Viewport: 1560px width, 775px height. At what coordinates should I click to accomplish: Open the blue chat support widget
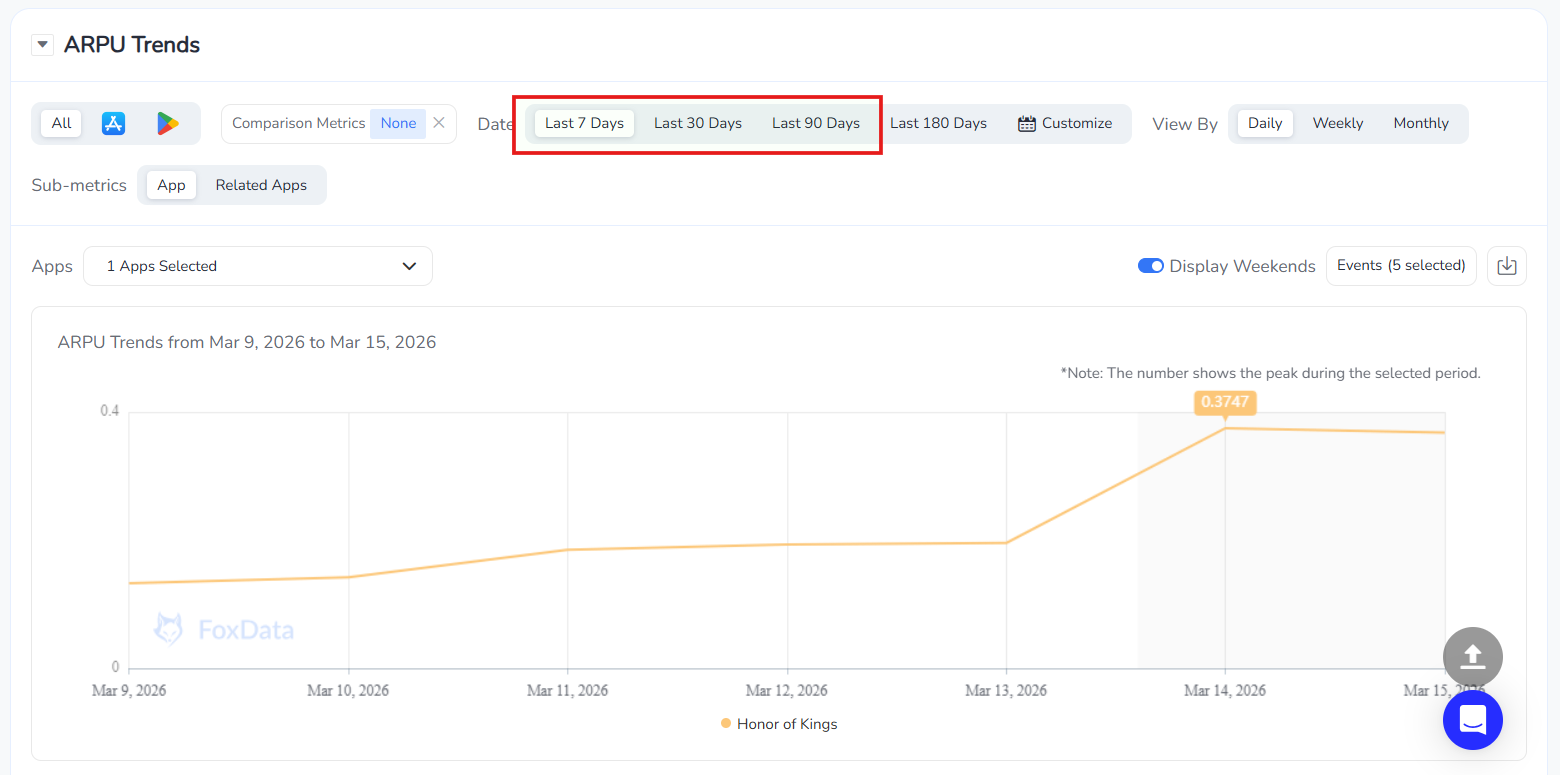tap(1472, 719)
